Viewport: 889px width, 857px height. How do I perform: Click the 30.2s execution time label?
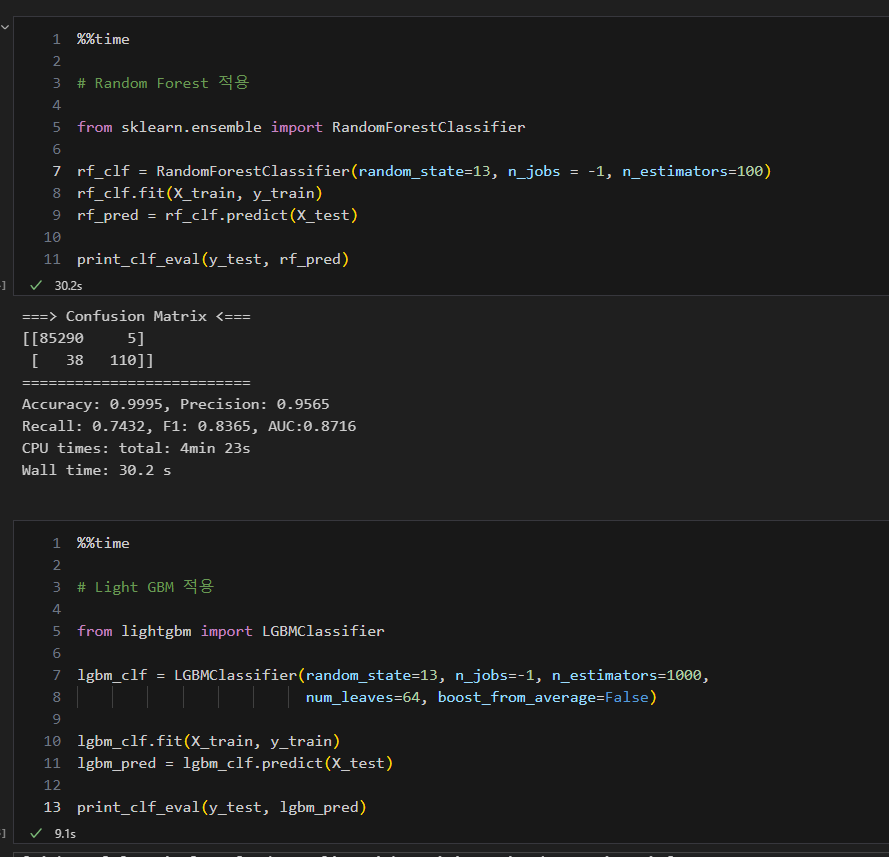(x=68, y=286)
